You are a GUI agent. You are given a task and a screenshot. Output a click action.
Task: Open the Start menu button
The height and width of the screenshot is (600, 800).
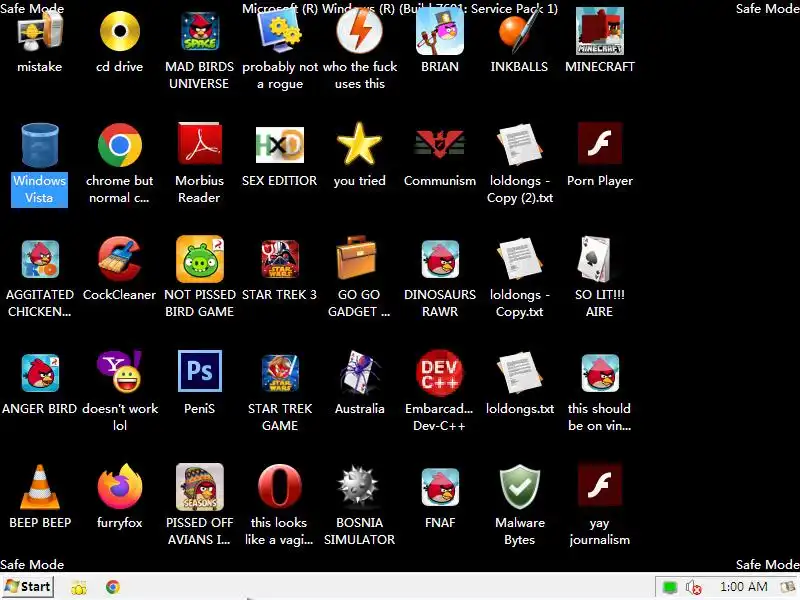pyautogui.click(x=28, y=587)
